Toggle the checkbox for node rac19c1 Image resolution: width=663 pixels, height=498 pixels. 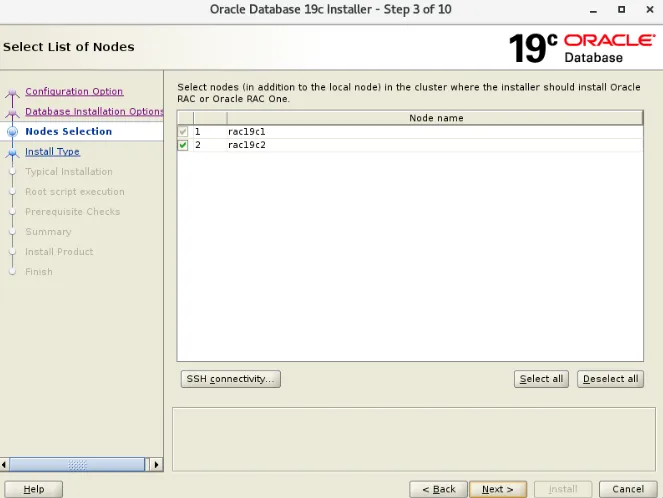click(x=183, y=131)
